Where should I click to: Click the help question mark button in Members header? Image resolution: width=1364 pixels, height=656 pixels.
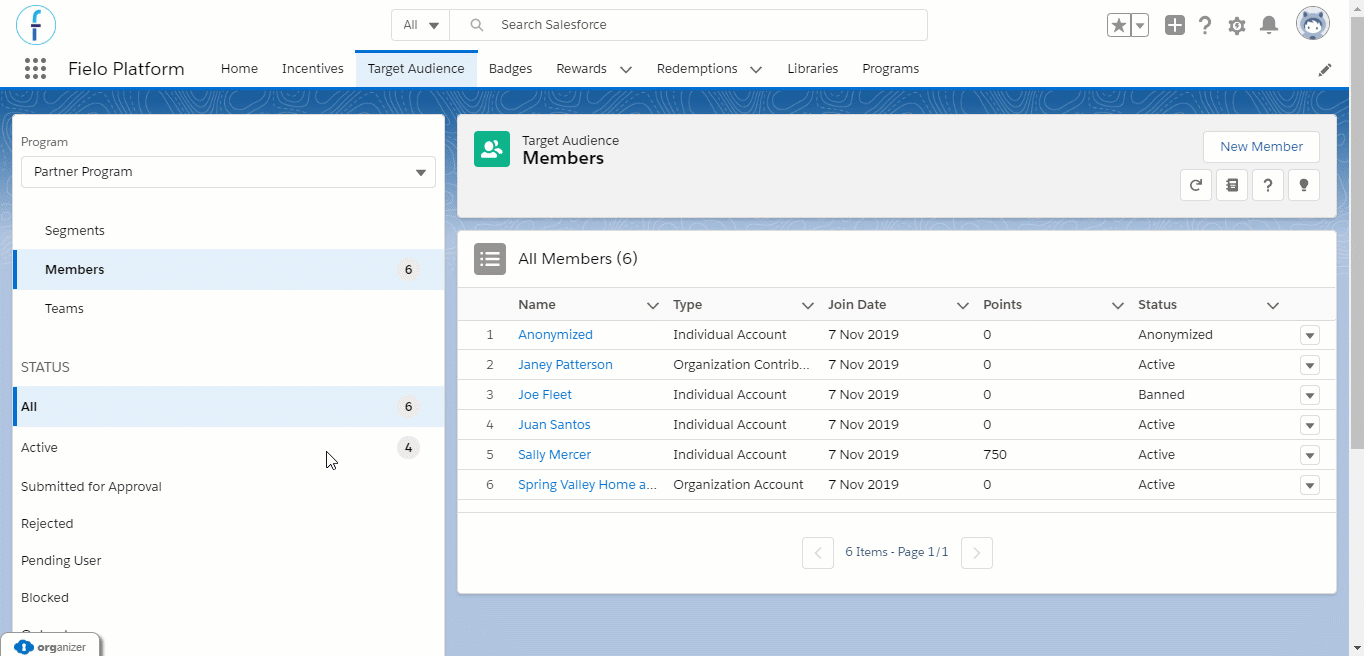[1268, 185]
